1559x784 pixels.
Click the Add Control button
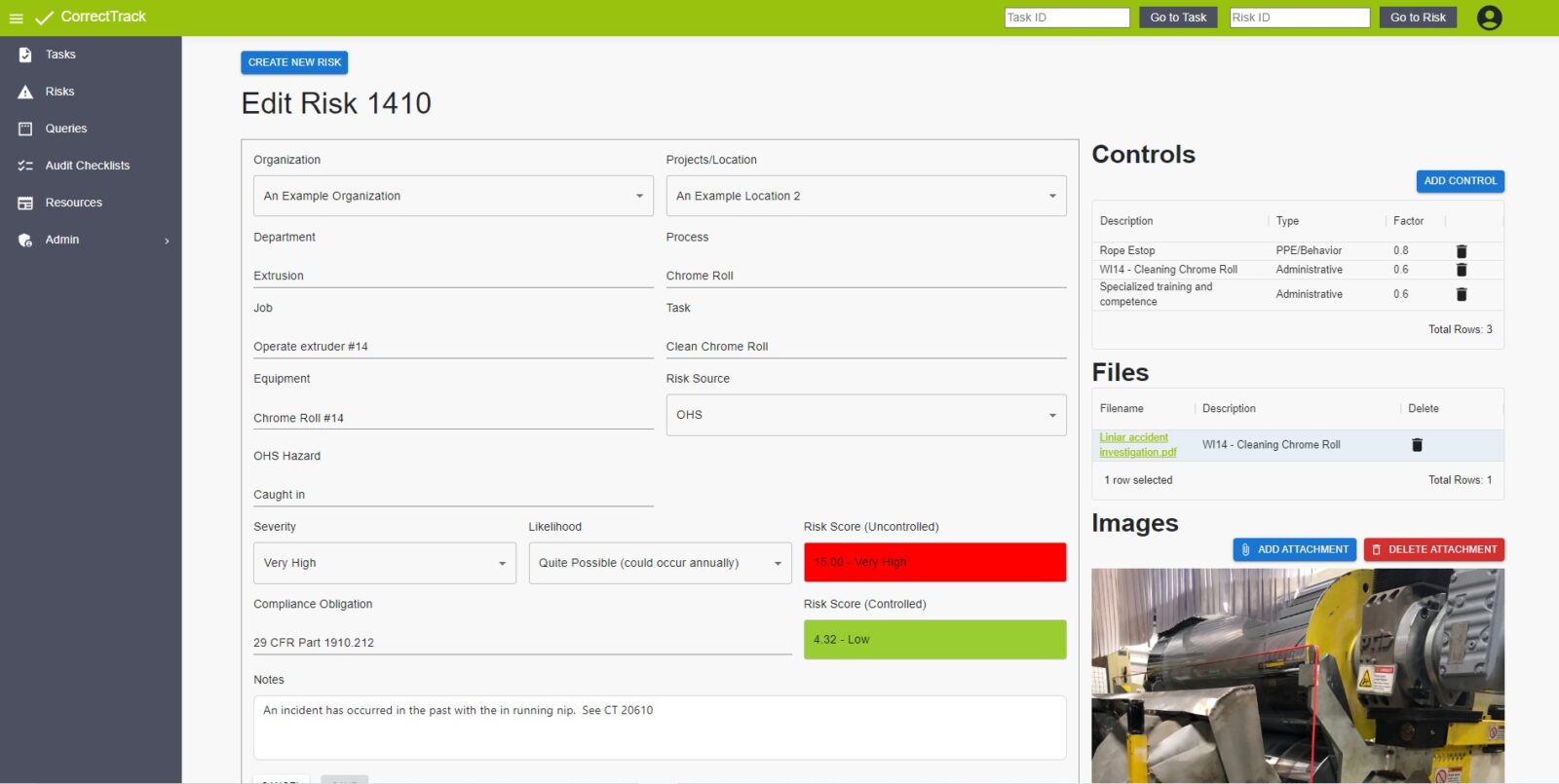click(x=1460, y=181)
